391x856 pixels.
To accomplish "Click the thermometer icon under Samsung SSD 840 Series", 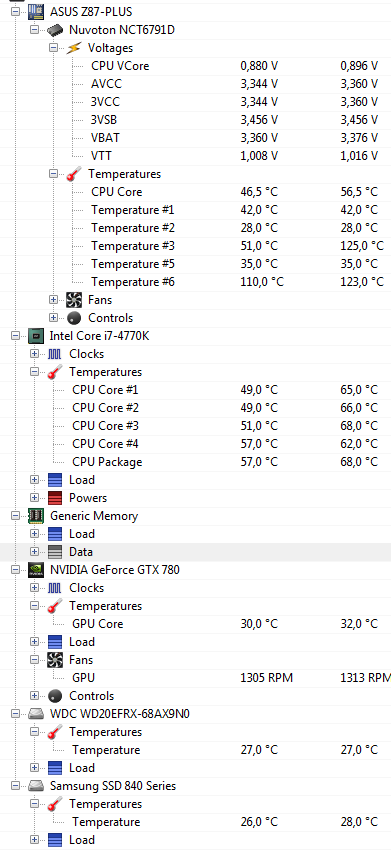I will tap(55, 804).
